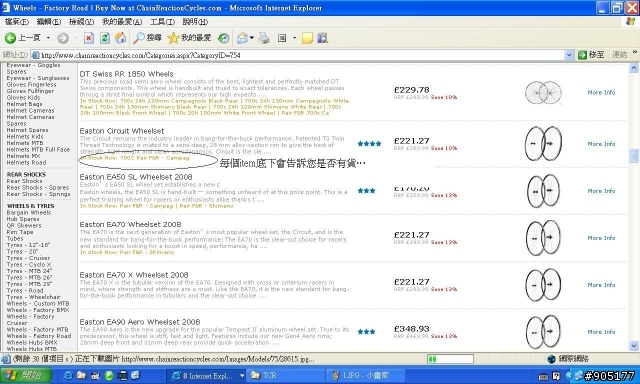Open the Edit button dropdown arrow
Screen dimensions: 640x384
(294, 38)
